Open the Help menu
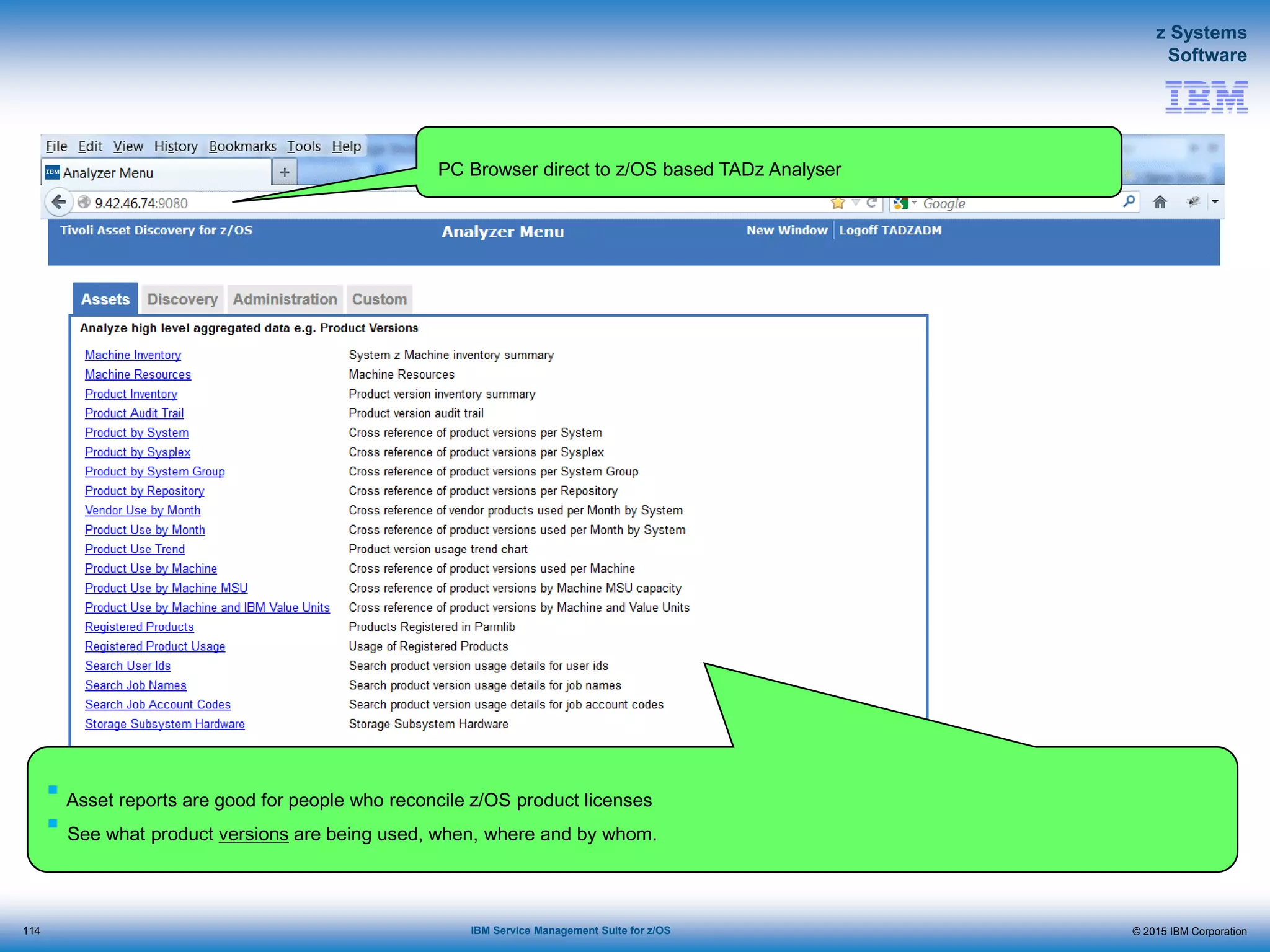The height and width of the screenshot is (952, 1270). [x=346, y=146]
